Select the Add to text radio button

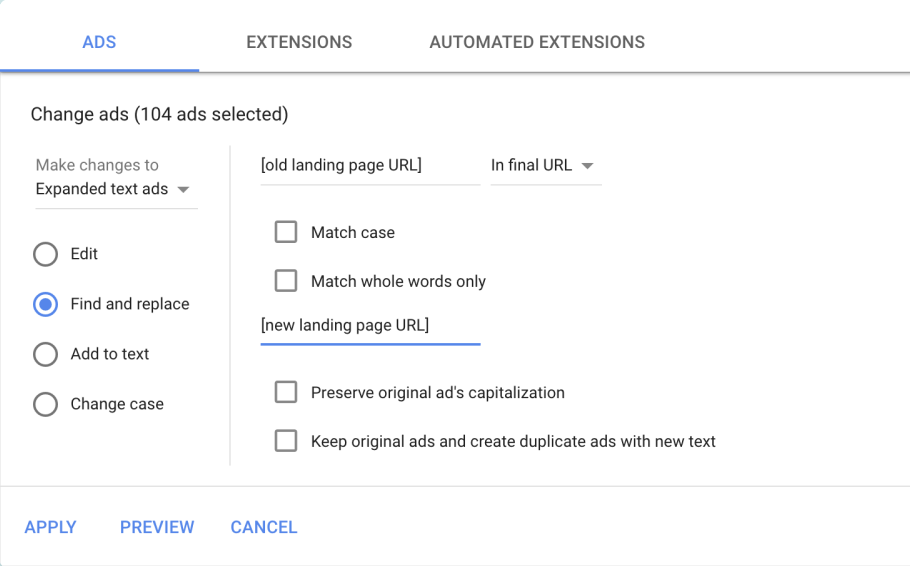click(46, 354)
